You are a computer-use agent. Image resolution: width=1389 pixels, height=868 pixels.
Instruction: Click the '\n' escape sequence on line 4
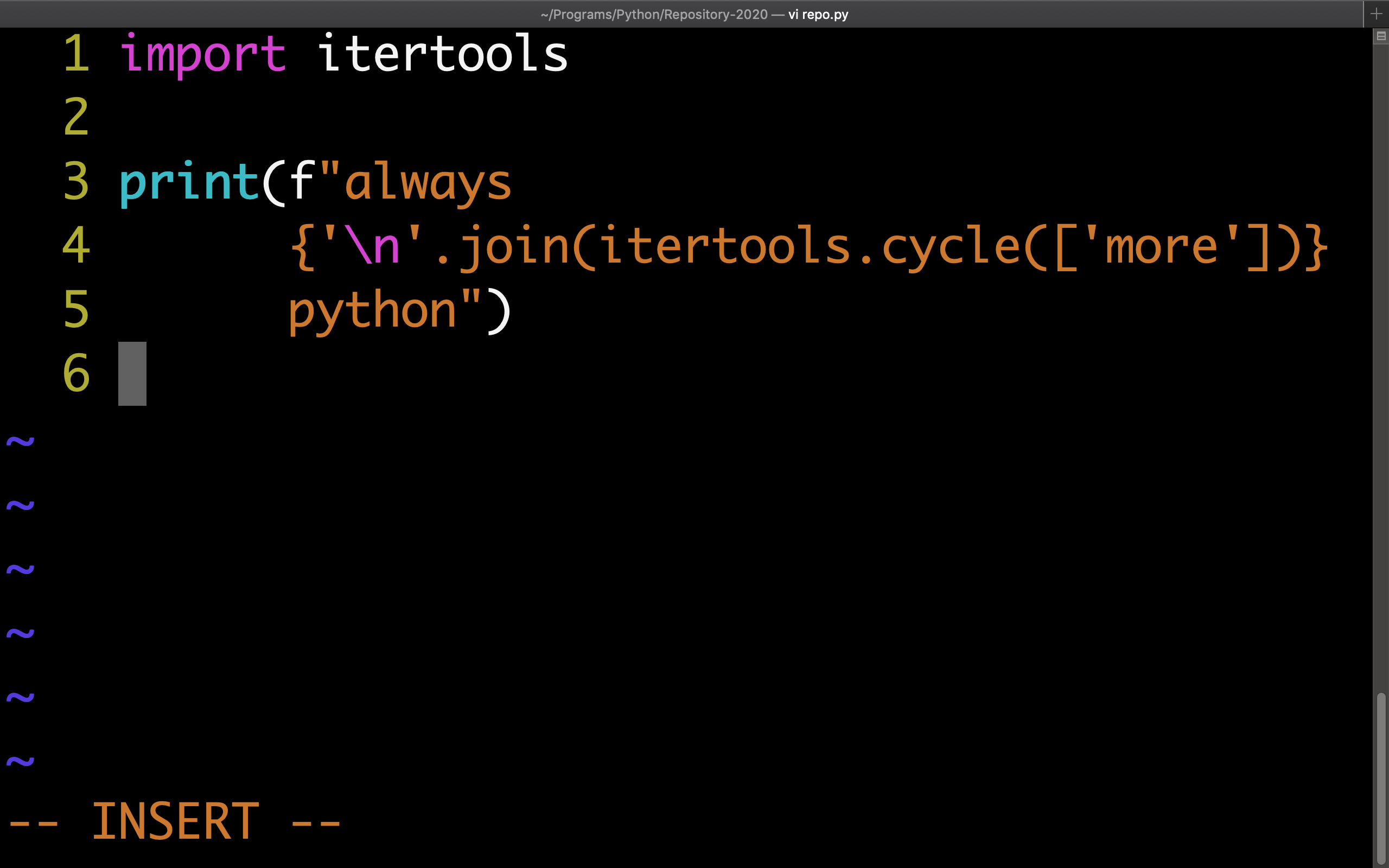(x=372, y=247)
